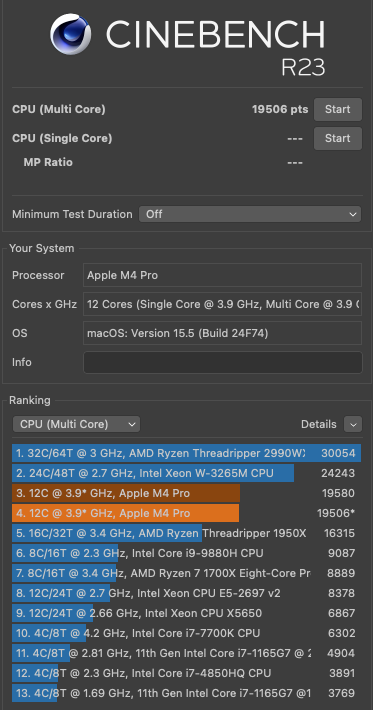Select the AMD Ryzen Threadripper 2990WX ranking entry
Screen dimensions: 373x710
pos(186,453)
